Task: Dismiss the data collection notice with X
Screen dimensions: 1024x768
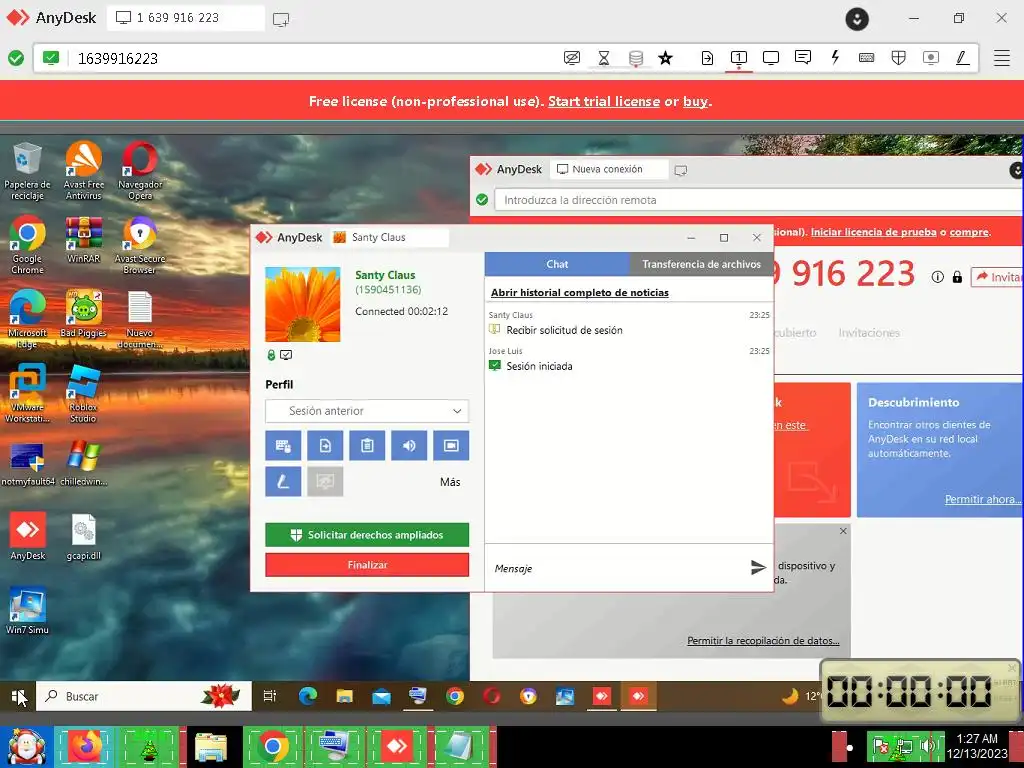Action: [843, 531]
